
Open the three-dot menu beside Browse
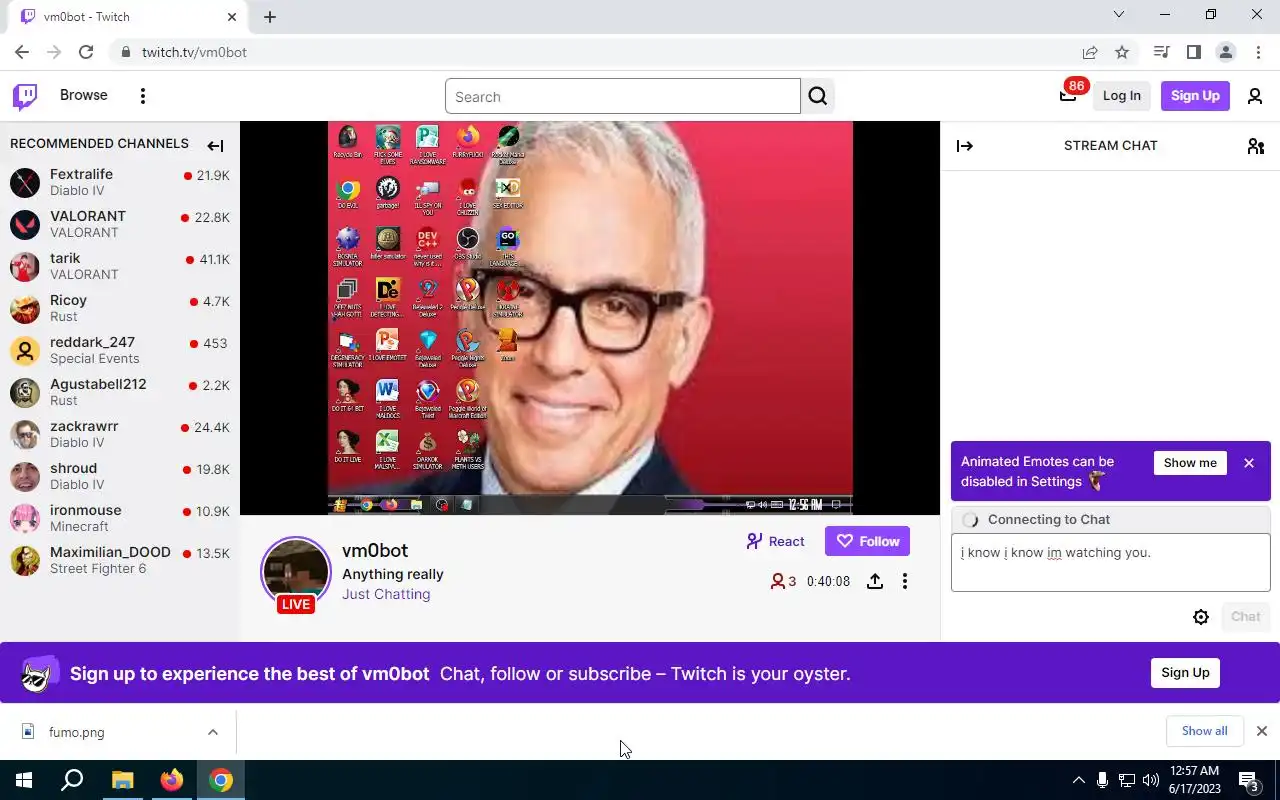[143, 96]
